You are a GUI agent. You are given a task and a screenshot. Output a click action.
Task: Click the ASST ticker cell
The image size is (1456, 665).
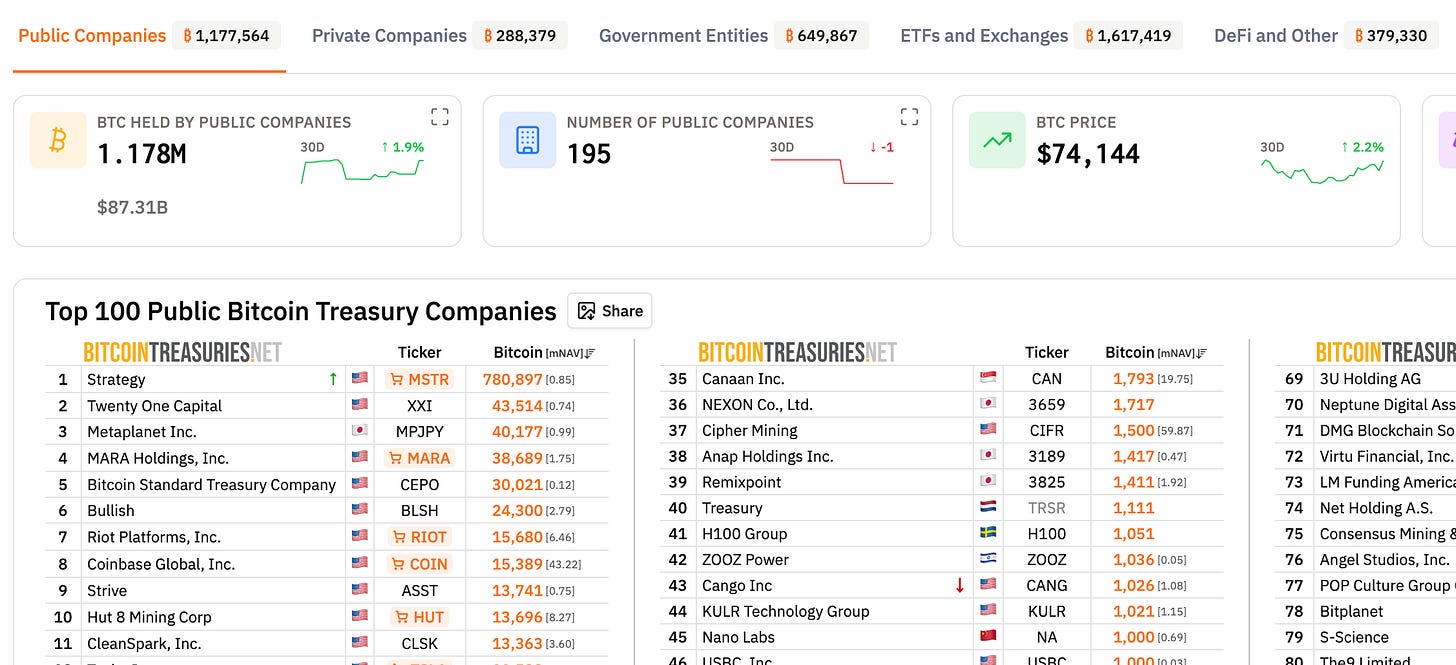(420, 591)
